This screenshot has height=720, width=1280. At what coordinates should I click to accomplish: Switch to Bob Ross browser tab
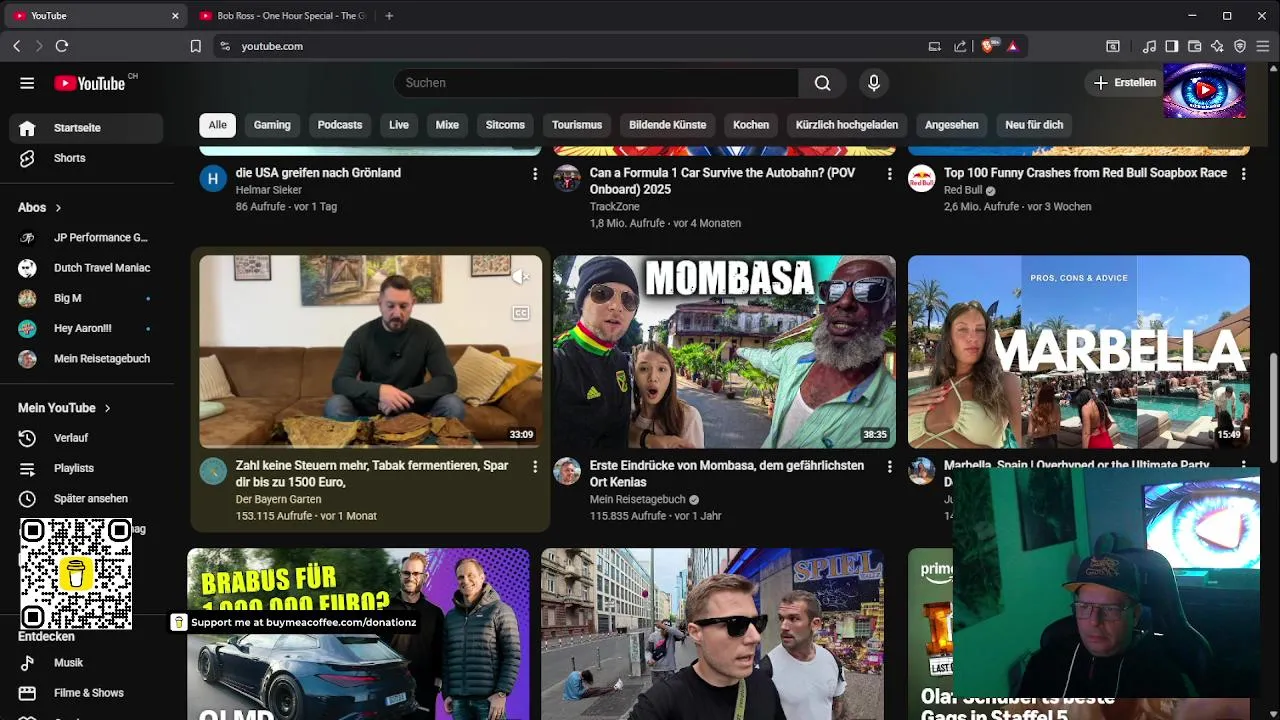point(285,16)
